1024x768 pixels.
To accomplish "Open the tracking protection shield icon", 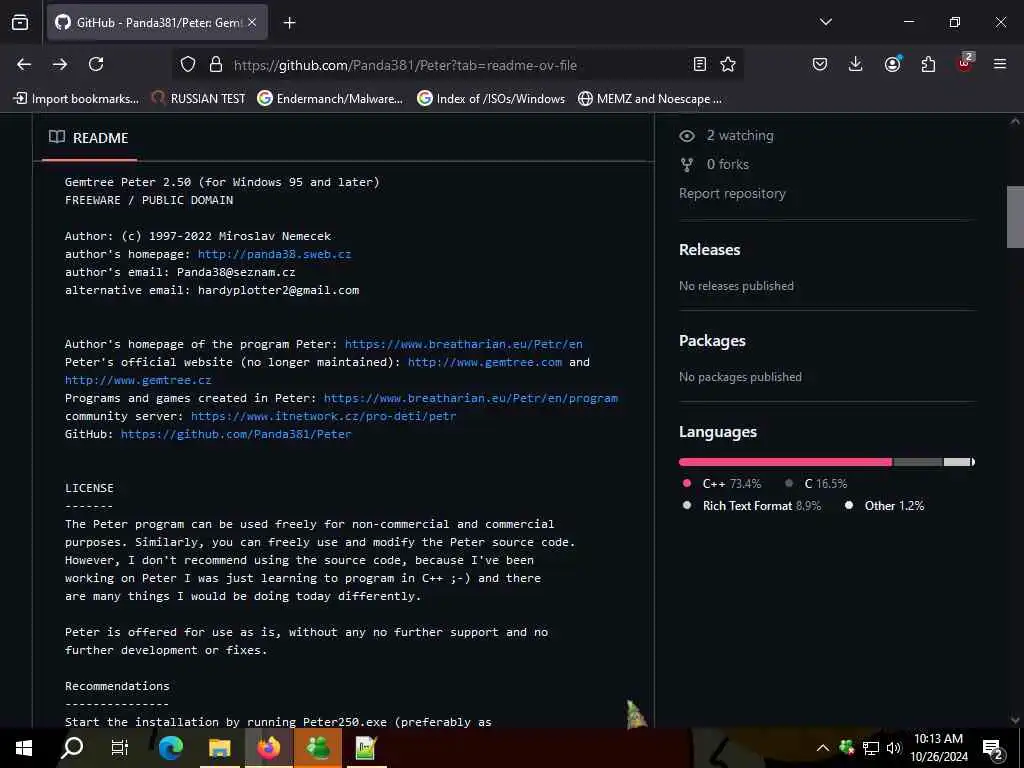I will click(188, 64).
